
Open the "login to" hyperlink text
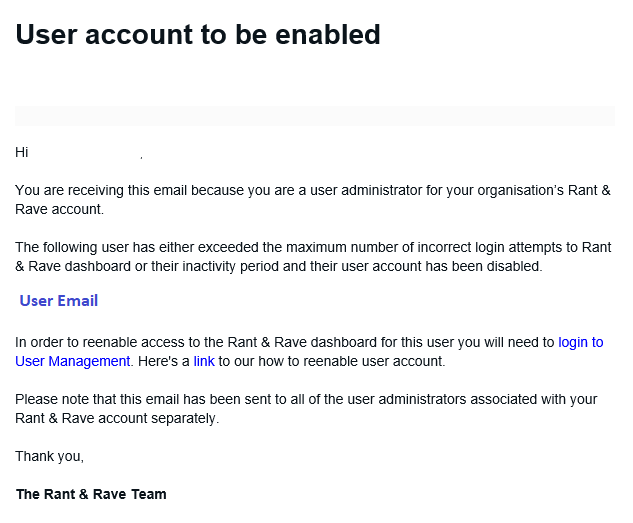[x=581, y=342]
